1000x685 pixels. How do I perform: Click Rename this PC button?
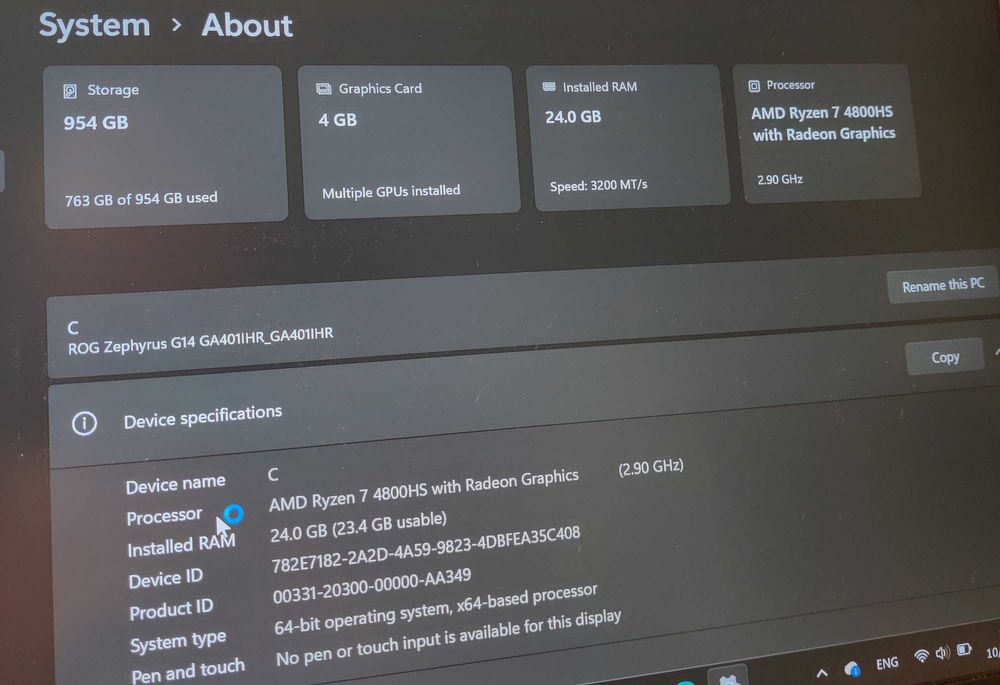coord(943,285)
